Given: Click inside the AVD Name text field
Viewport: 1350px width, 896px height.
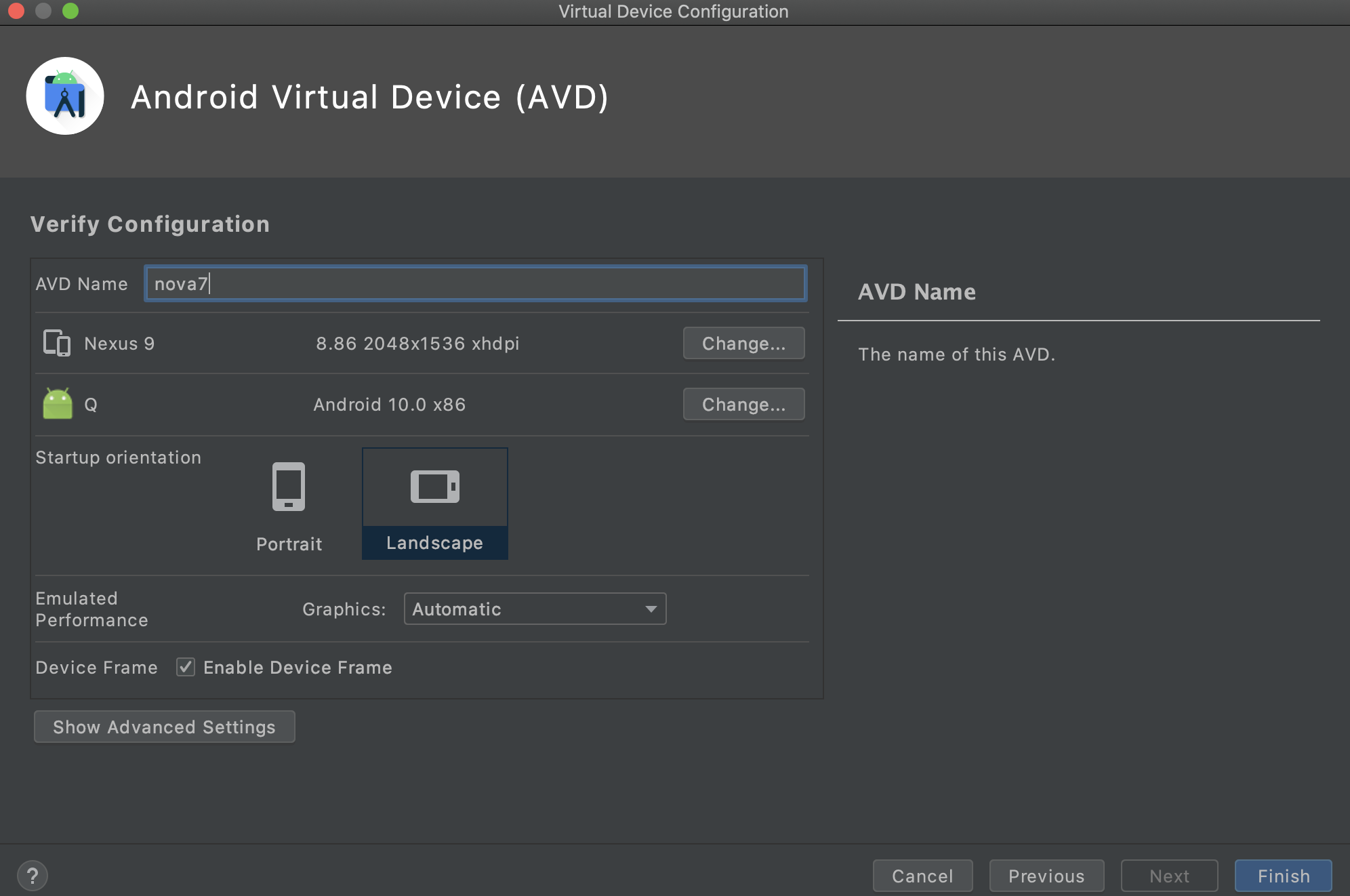Looking at the screenshot, I should coord(476,283).
